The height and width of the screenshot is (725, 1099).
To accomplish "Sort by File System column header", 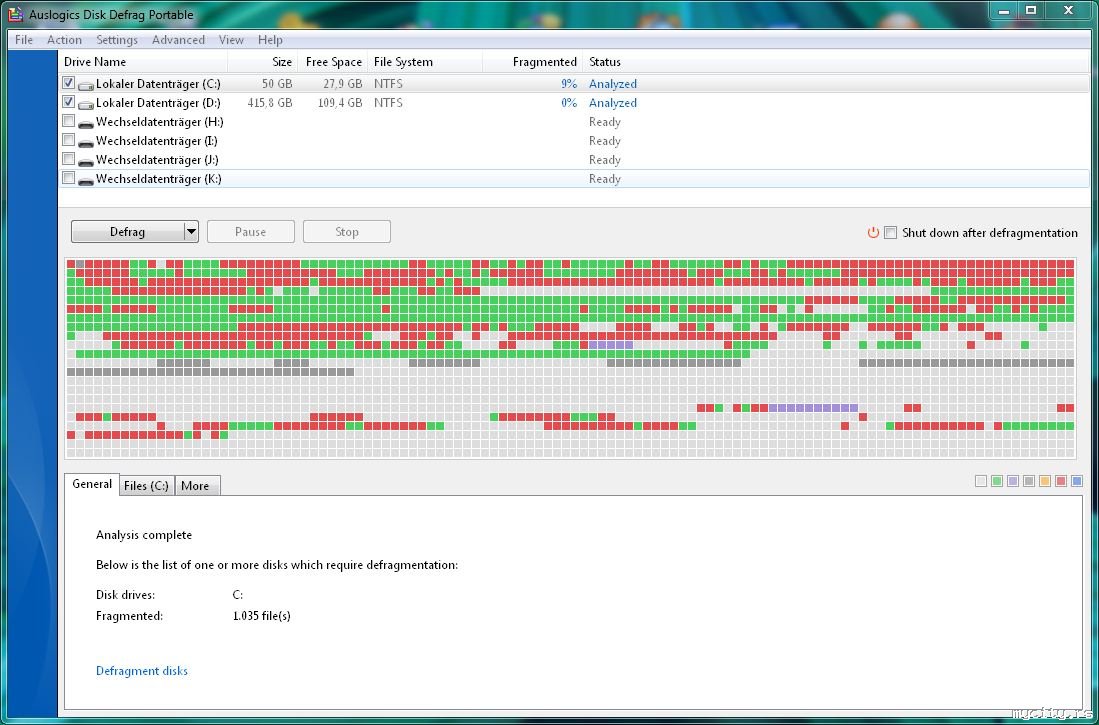I will point(425,62).
